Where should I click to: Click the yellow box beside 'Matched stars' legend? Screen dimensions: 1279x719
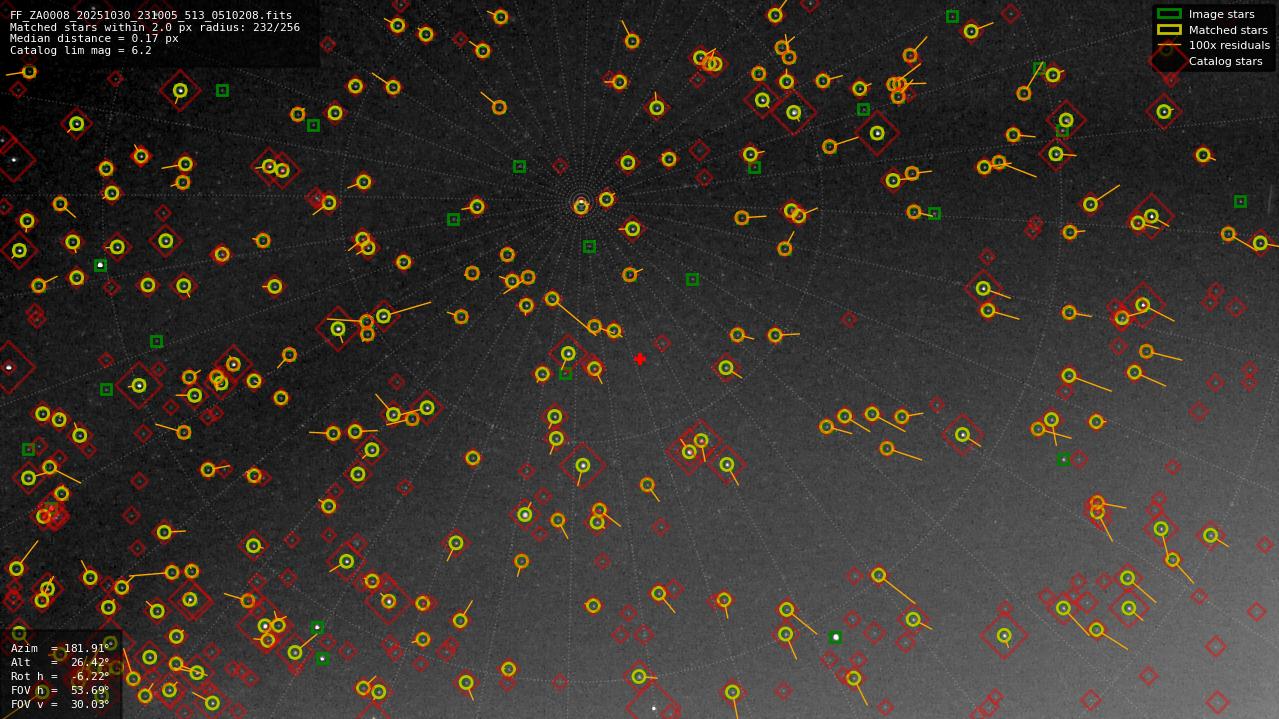click(1169, 30)
